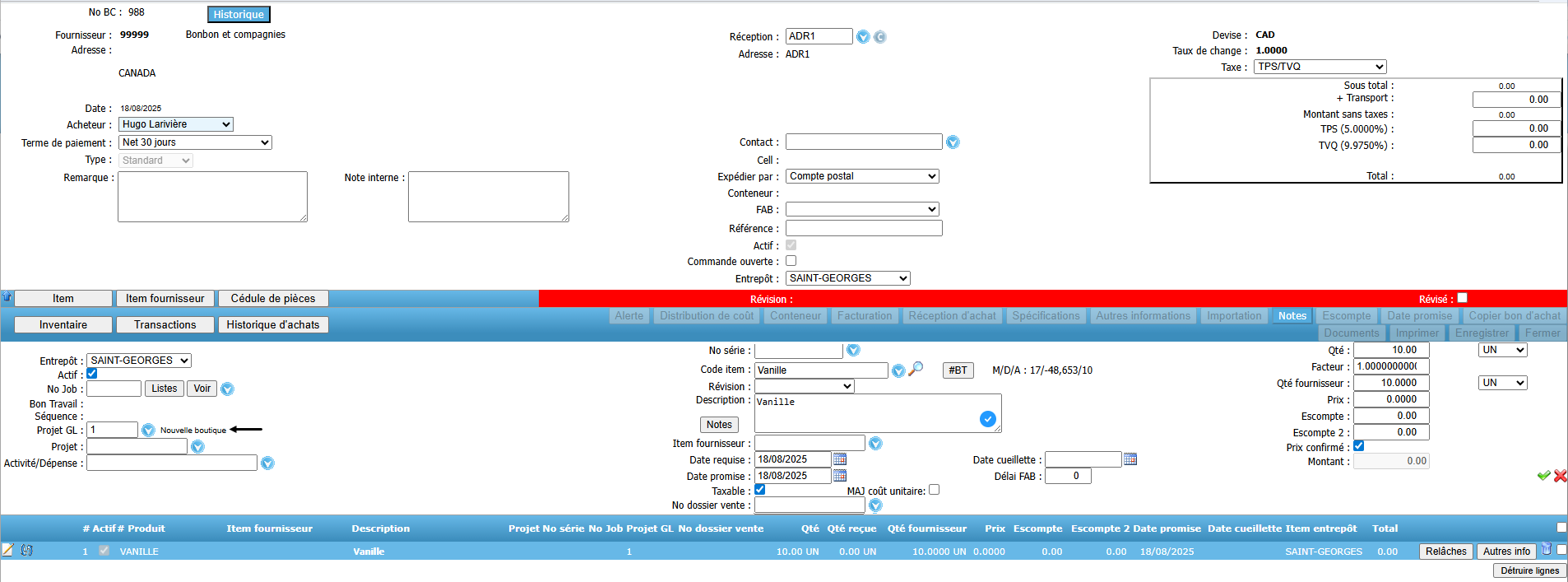Check the Commande ouverte checkbox
1568x582 pixels.
[x=791, y=261]
